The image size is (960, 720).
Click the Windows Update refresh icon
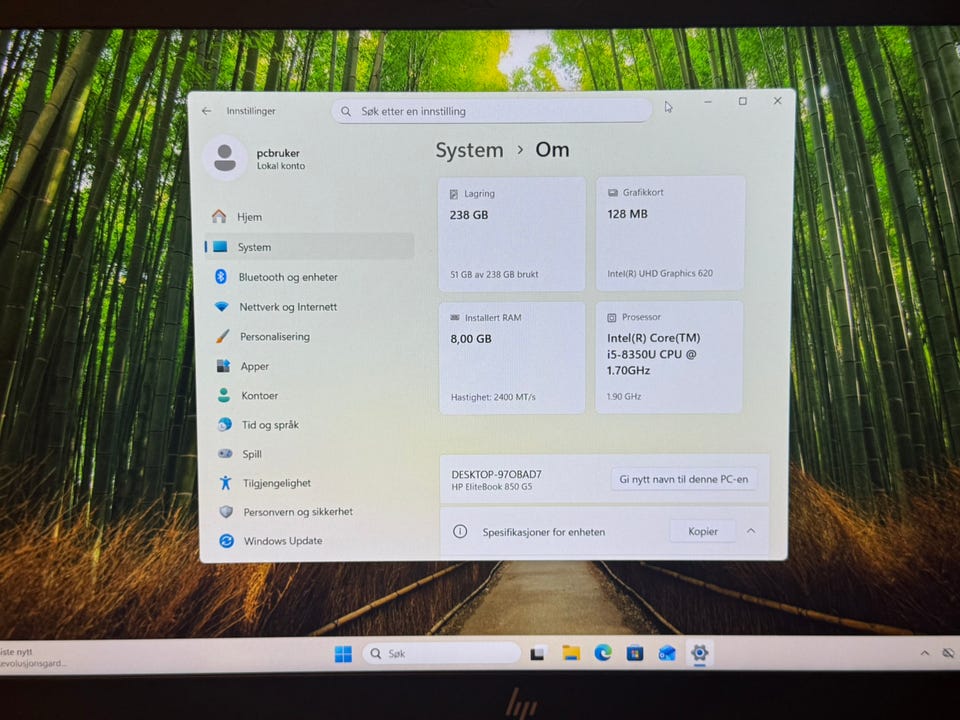[x=227, y=541]
